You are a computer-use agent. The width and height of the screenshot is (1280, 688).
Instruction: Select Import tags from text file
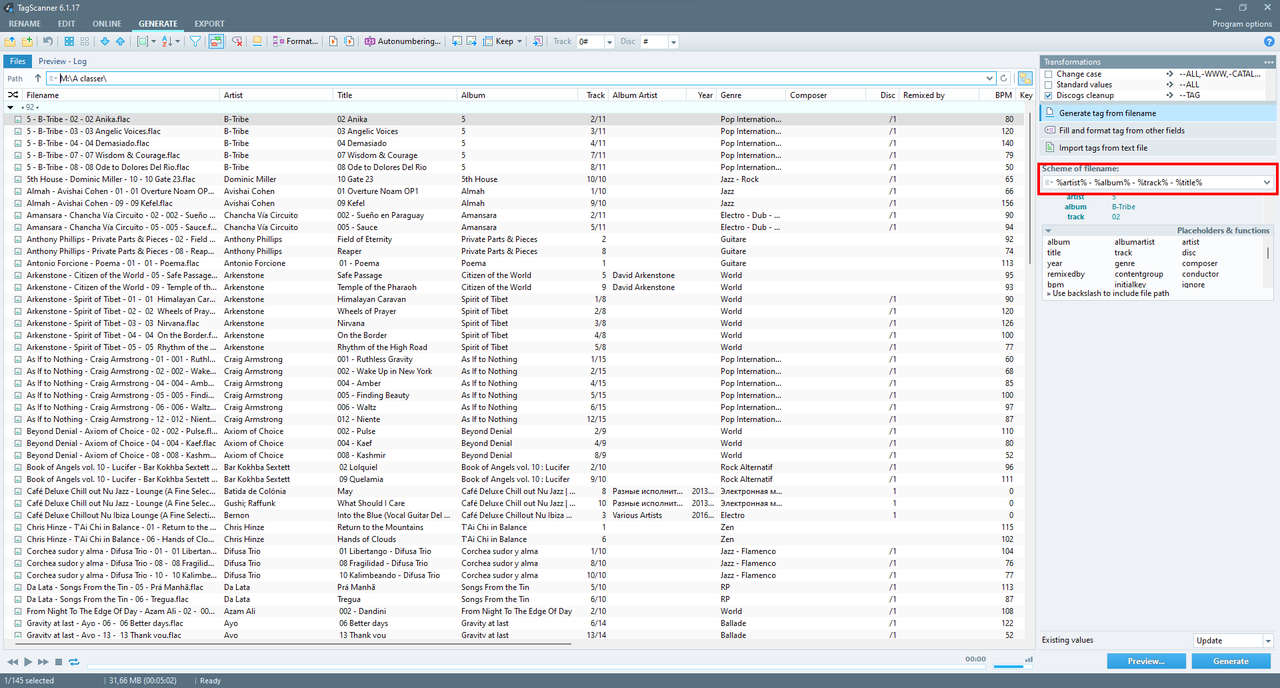click(1157, 148)
